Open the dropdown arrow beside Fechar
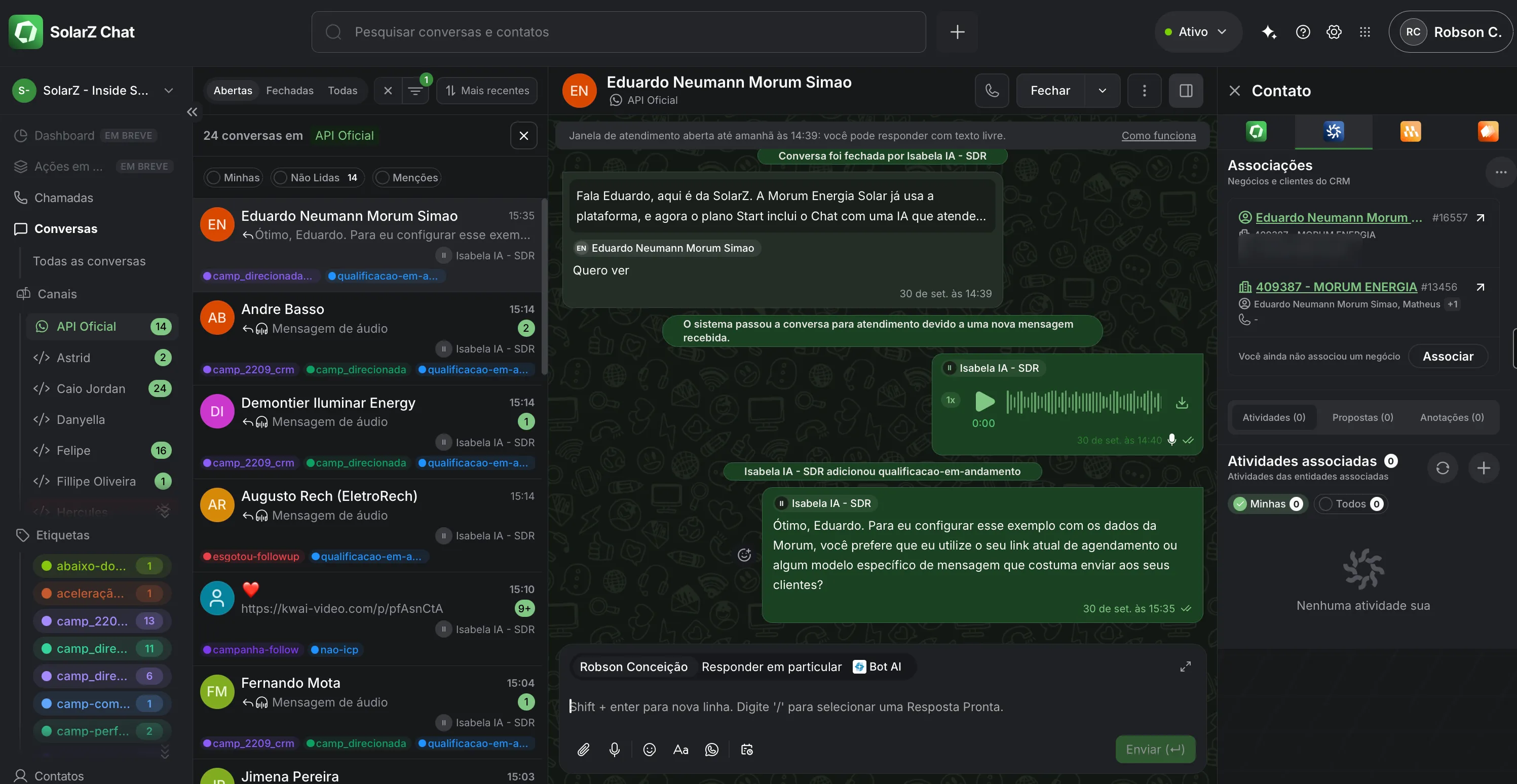This screenshot has width=1517, height=784. [x=1102, y=91]
